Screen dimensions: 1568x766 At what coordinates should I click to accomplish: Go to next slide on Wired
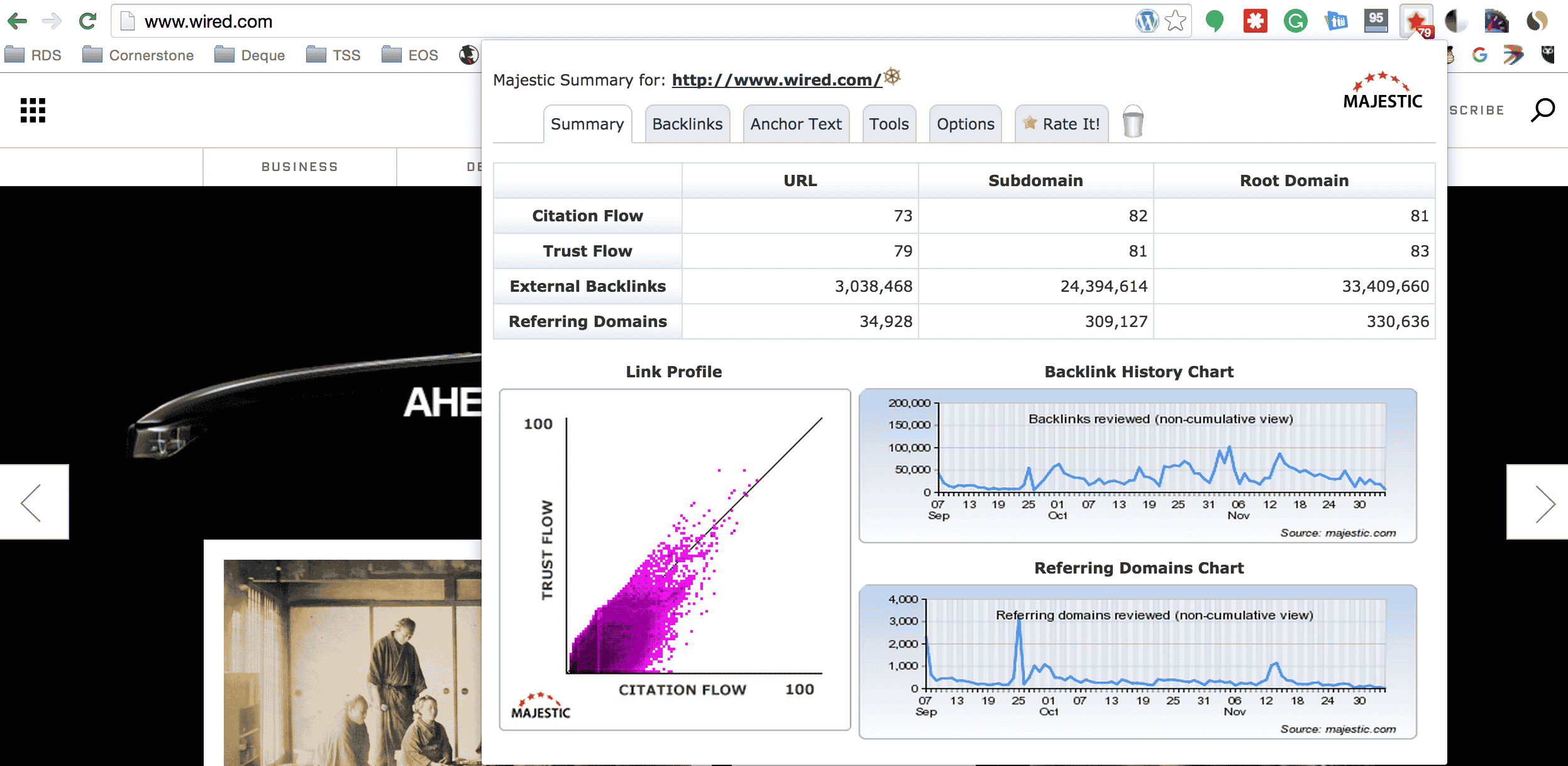pyautogui.click(x=1537, y=502)
